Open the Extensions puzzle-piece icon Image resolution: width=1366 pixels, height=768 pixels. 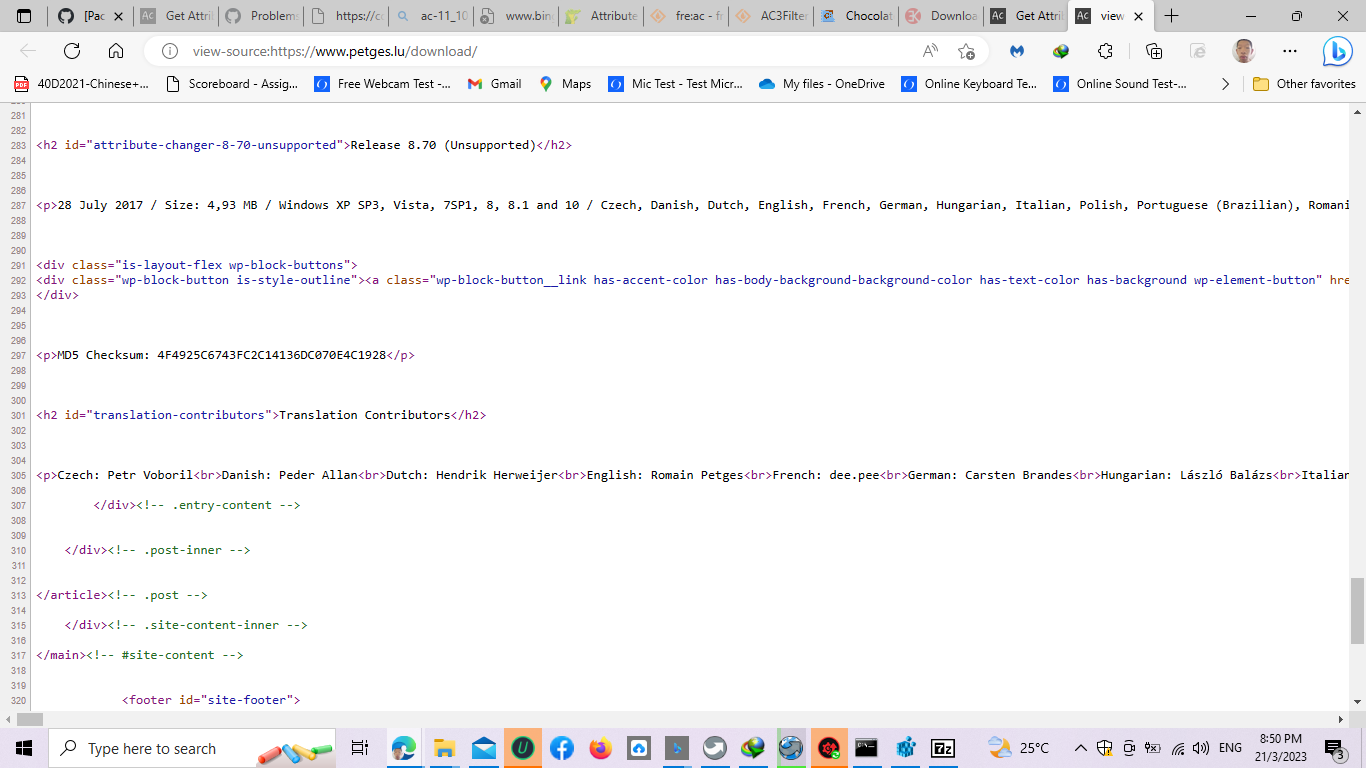point(1104,50)
